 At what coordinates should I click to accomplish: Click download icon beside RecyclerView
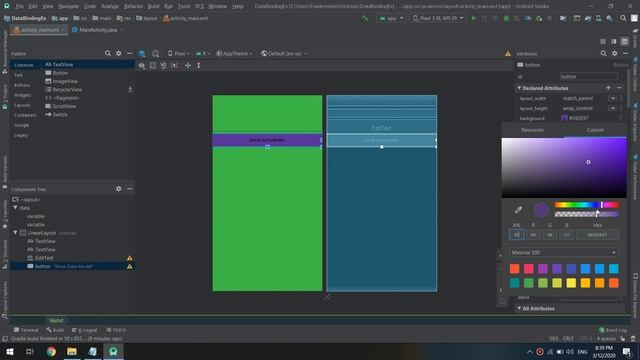point(130,89)
